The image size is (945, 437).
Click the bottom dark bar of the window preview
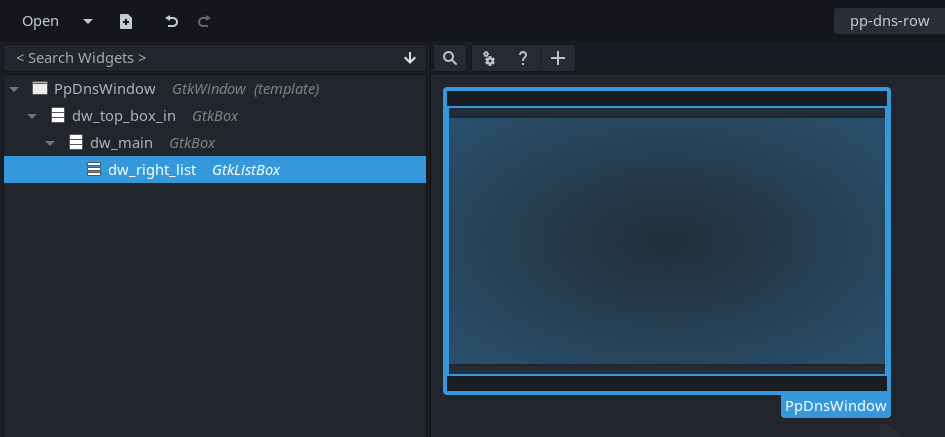click(667, 383)
